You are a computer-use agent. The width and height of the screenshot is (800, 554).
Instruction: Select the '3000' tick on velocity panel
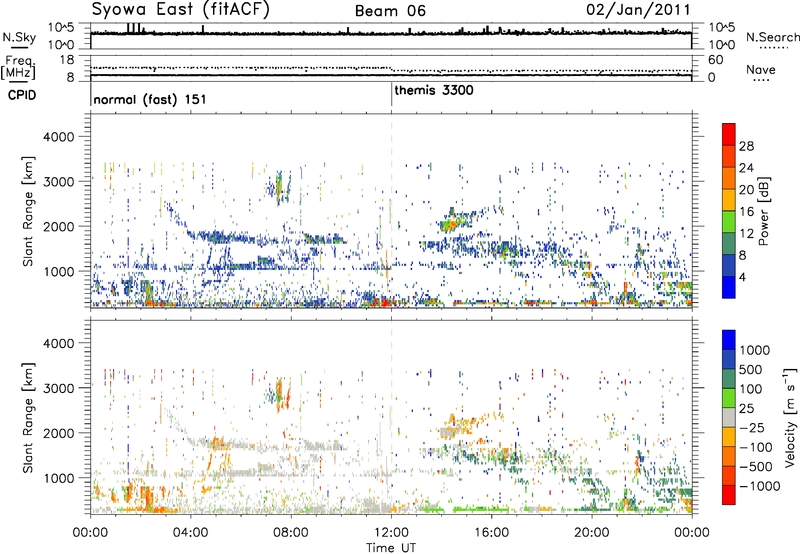(59, 388)
